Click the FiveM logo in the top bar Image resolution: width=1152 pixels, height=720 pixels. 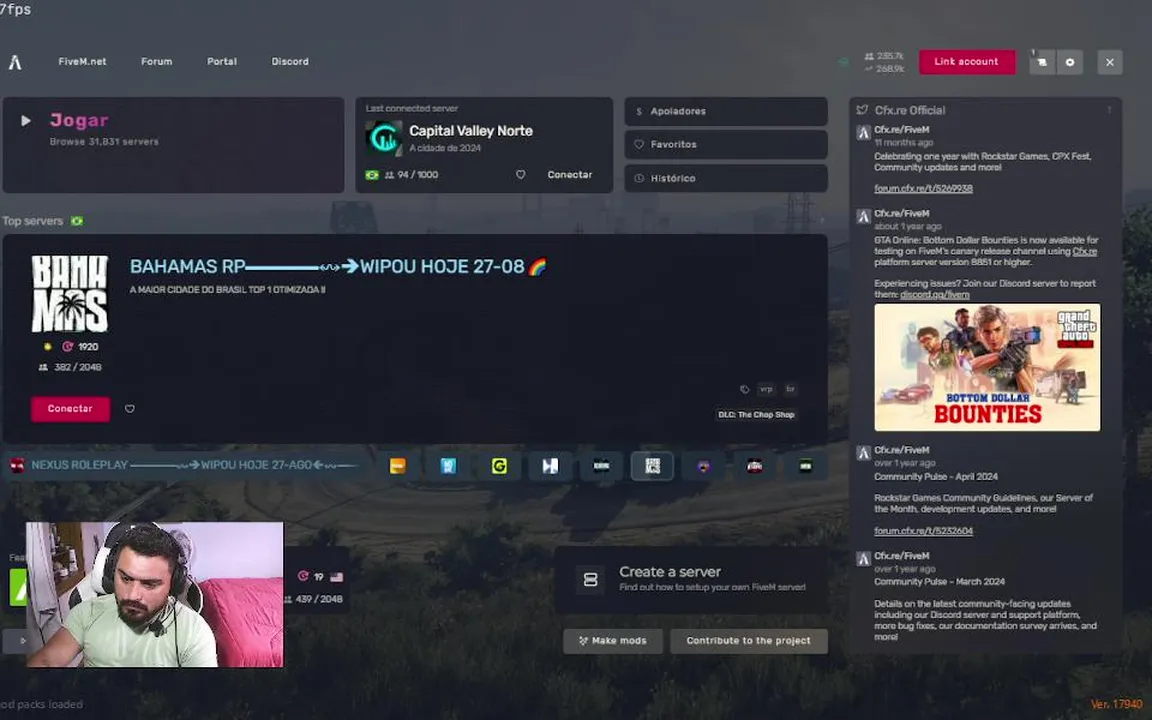pyautogui.click(x=15, y=62)
